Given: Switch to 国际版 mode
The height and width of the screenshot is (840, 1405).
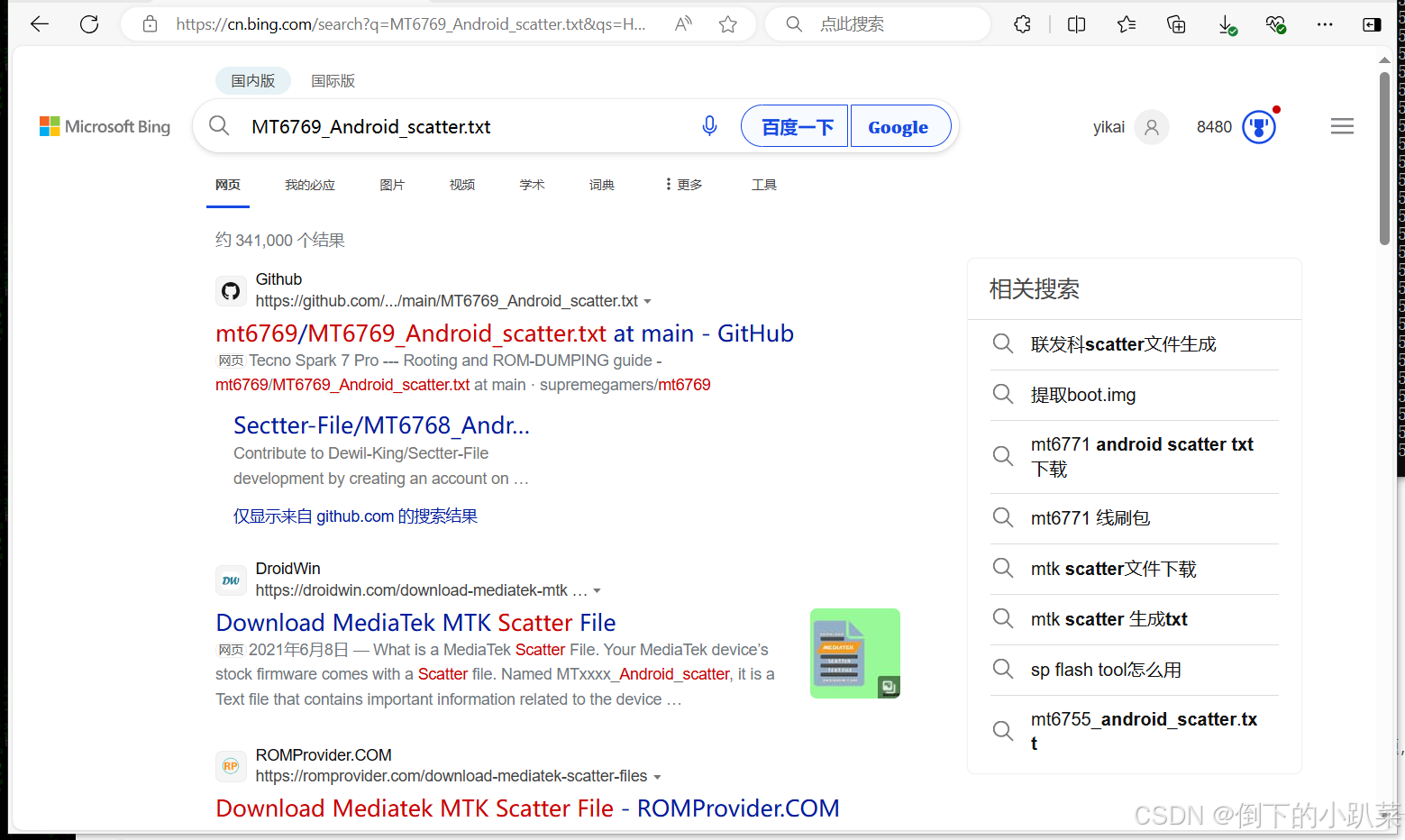Looking at the screenshot, I should [333, 81].
